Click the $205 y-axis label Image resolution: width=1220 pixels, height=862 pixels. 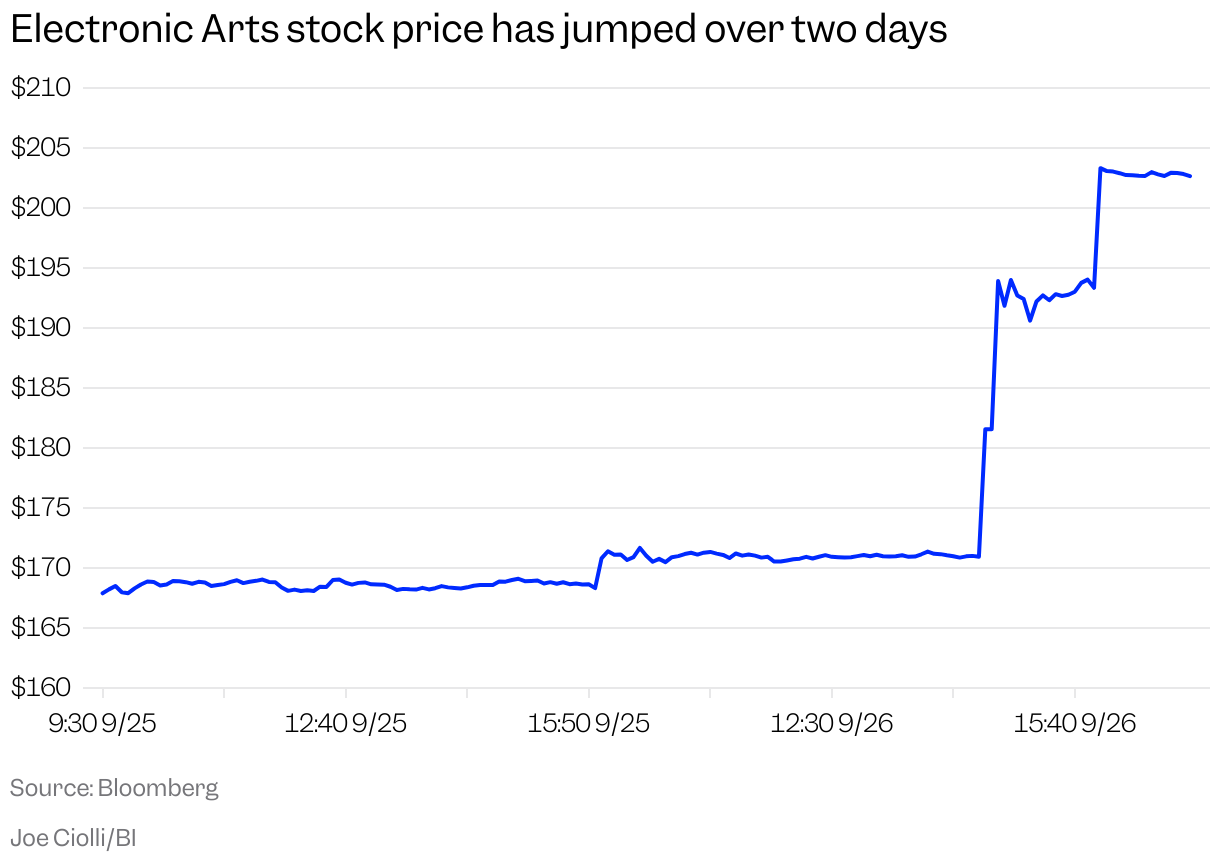41,148
